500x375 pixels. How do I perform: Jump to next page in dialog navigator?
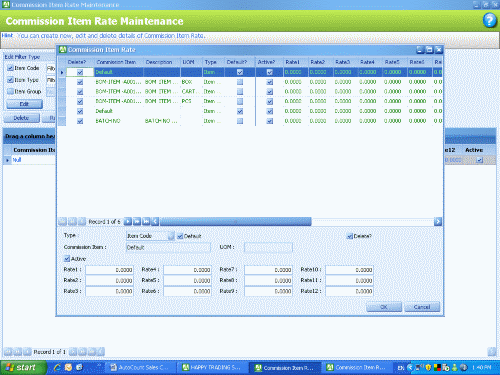coord(137,221)
